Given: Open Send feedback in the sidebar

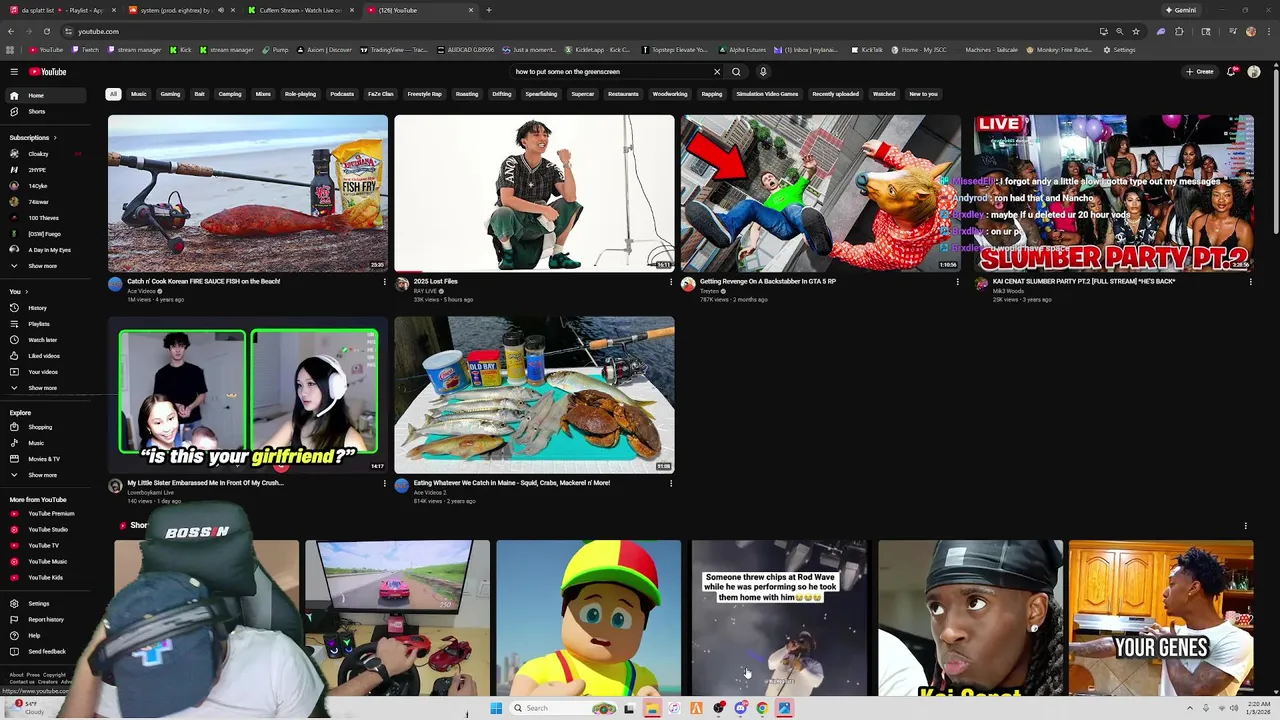Looking at the screenshot, I should pyautogui.click(x=46, y=652).
